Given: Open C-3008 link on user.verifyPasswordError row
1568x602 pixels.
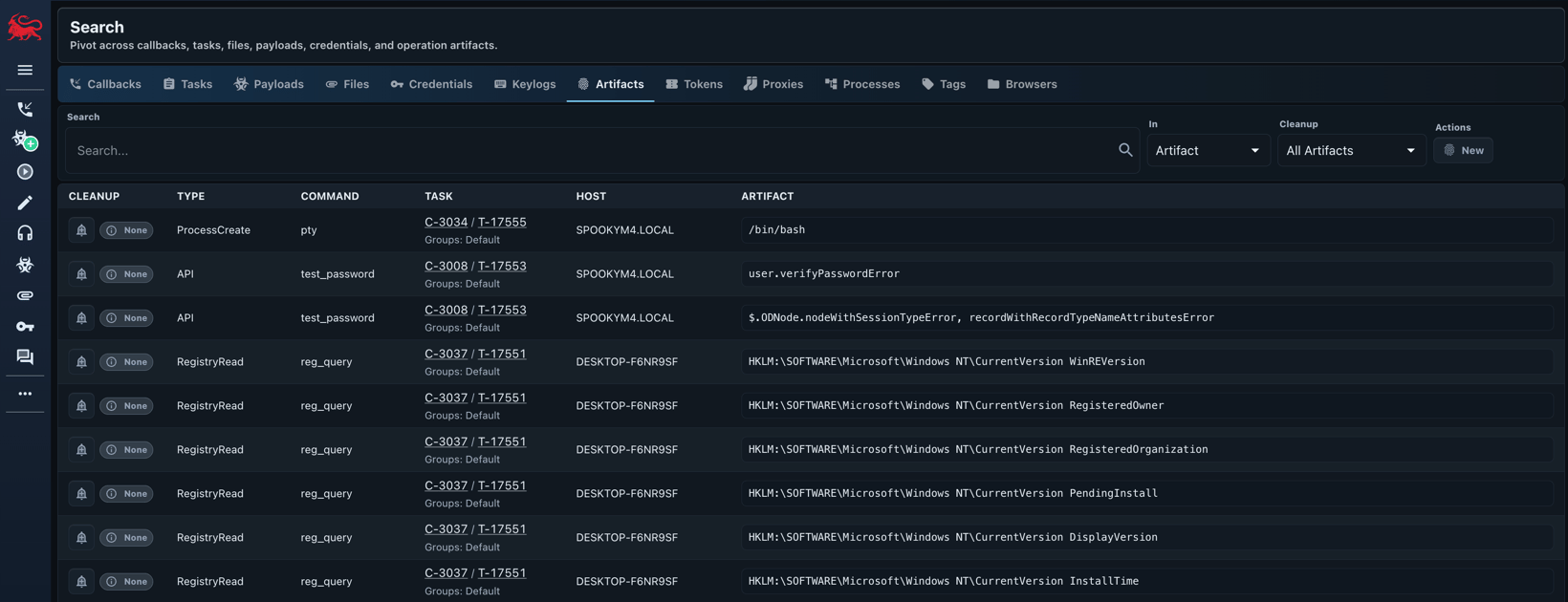Looking at the screenshot, I should (446, 266).
